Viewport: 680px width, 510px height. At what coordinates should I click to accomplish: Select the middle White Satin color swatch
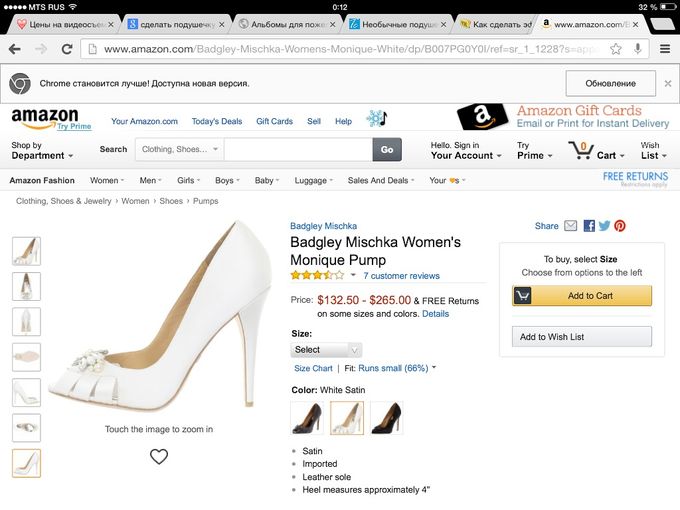tap(347, 418)
